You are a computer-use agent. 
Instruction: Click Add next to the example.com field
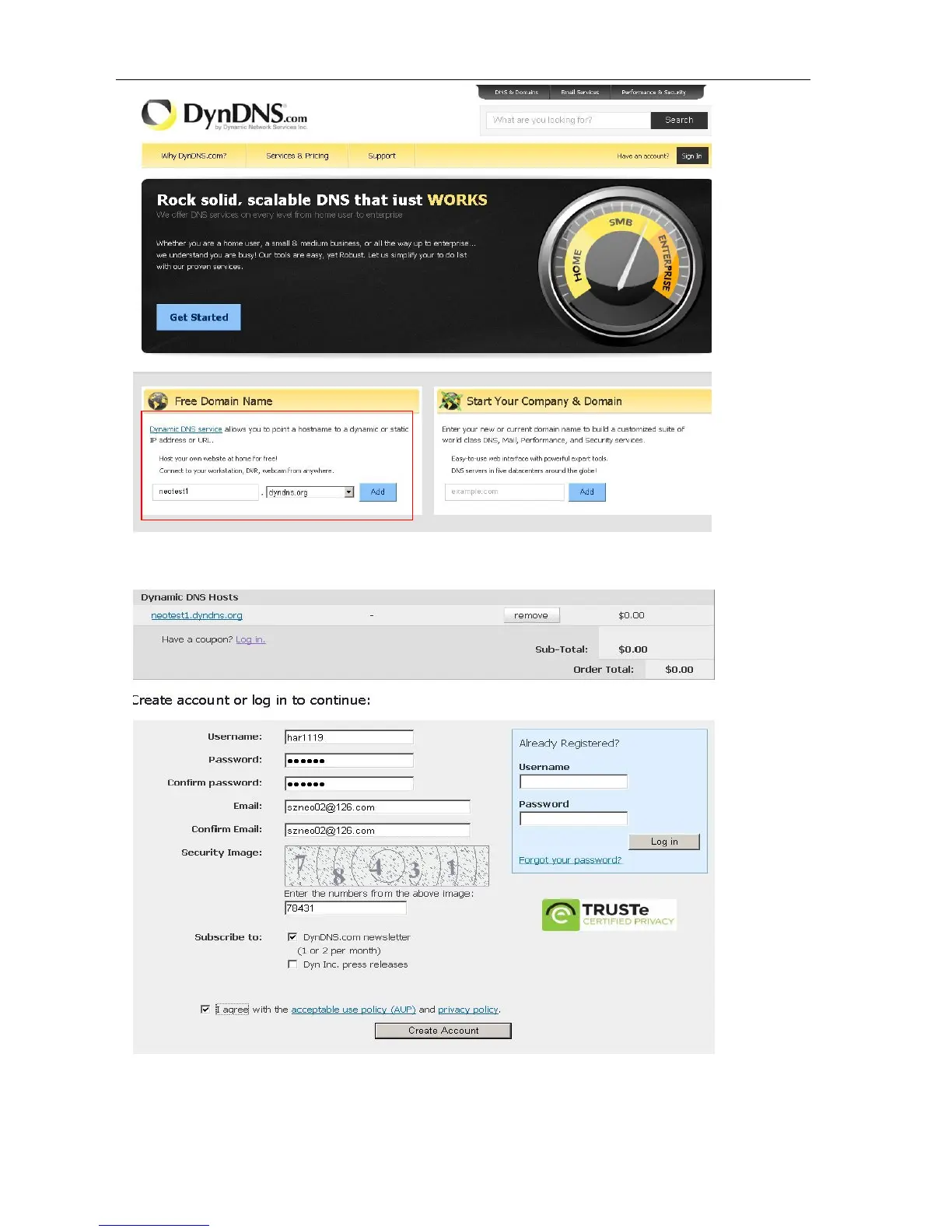587,492
